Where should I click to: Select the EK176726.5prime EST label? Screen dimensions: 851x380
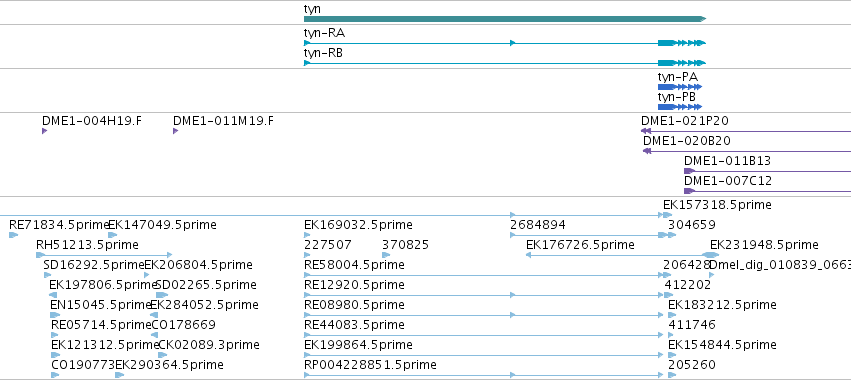click(580, 244)
